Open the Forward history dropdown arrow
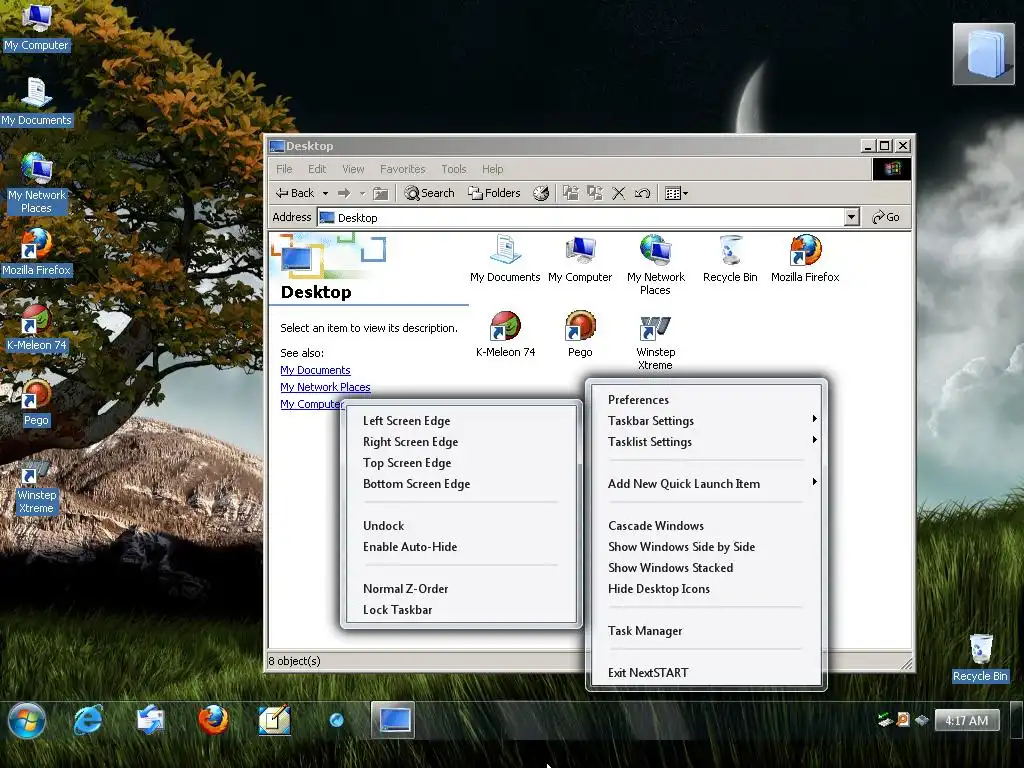The width and height of the screenshot is (1024, 768). click(x=362, y=193)
